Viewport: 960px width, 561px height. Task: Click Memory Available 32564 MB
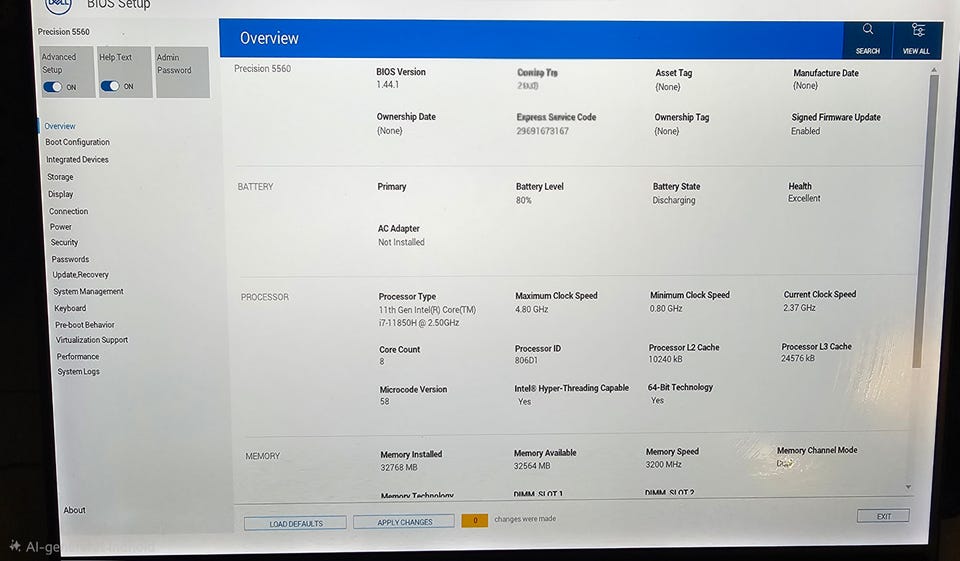[x=532, y=466]
